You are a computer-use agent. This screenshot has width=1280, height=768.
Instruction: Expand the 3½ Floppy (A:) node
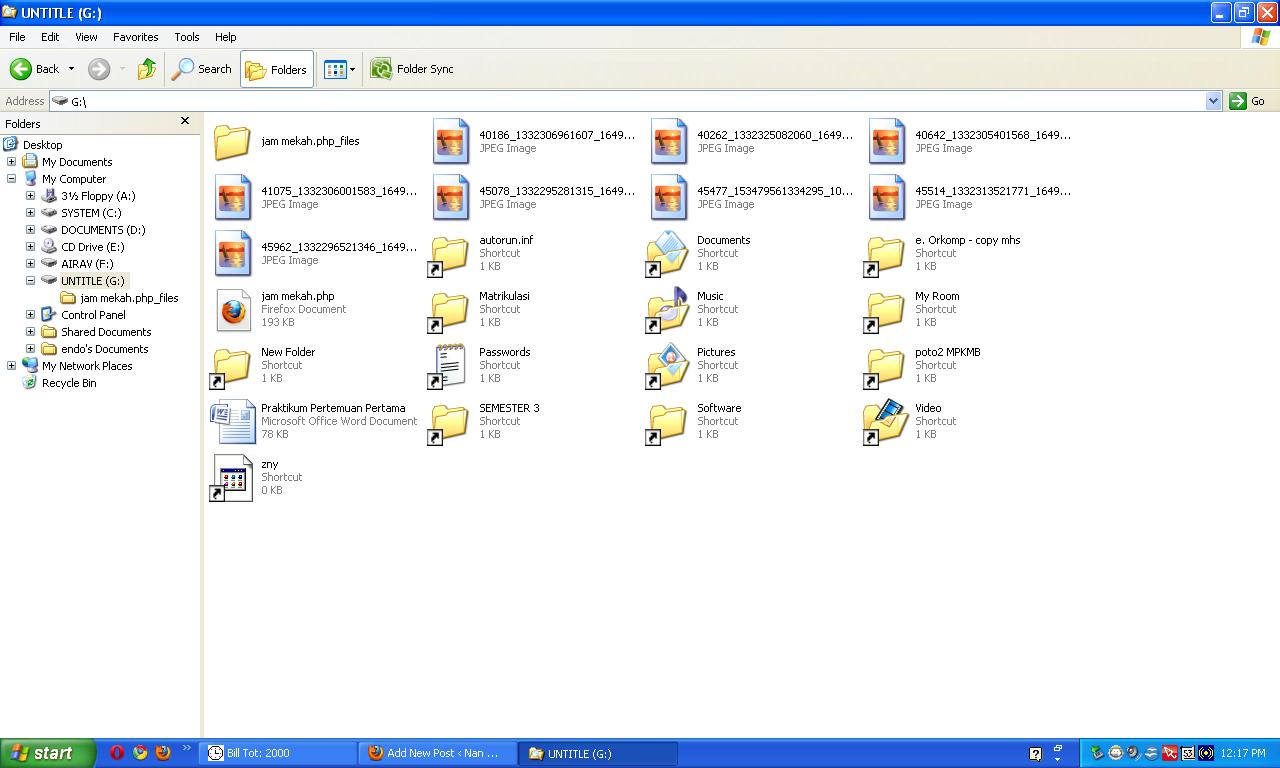coord(30,196)
